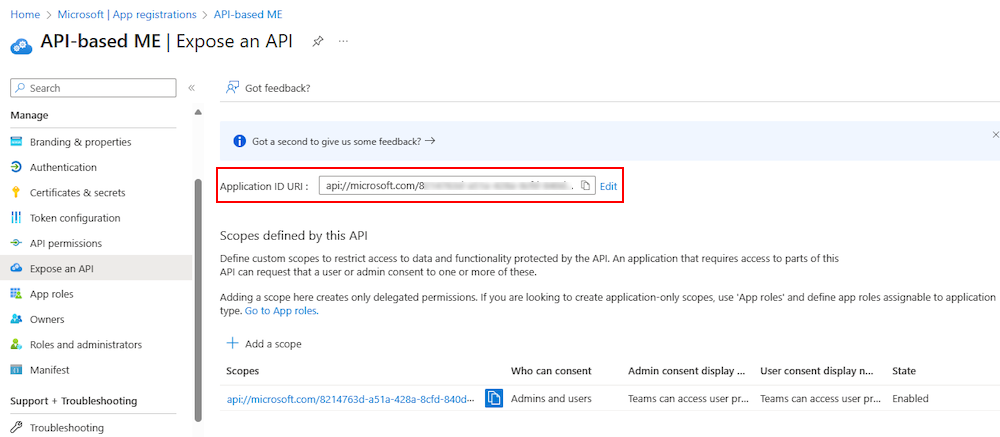This screenshot has width=1000, height=437.
Task: Click the plus icon beside Add a scope
Action: pyautogui.click(x=233, y=344)
